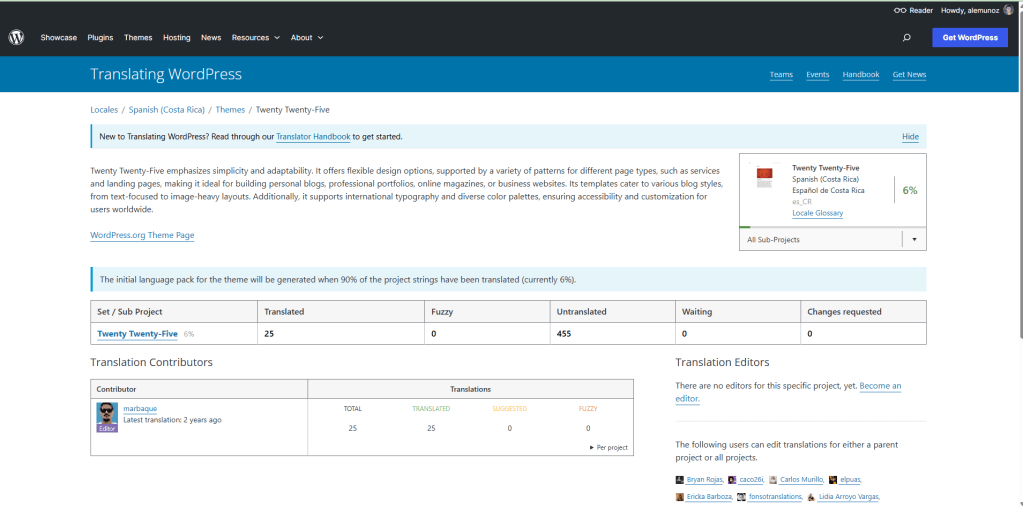The height and width of the screenshot is (507, 1023).
Task: Click Carlos Murillo avatar image
Action: pyautogui.click(x=773, y=480)
